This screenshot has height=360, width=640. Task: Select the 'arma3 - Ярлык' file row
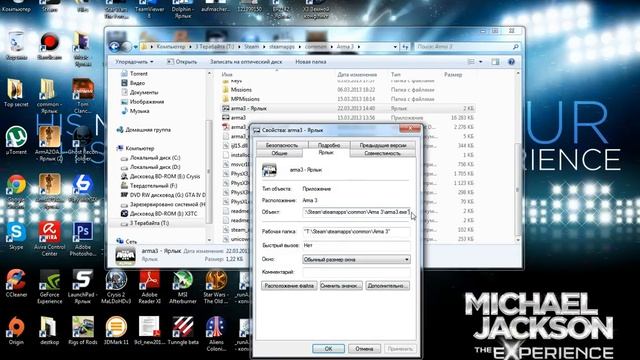pos(348,109)
